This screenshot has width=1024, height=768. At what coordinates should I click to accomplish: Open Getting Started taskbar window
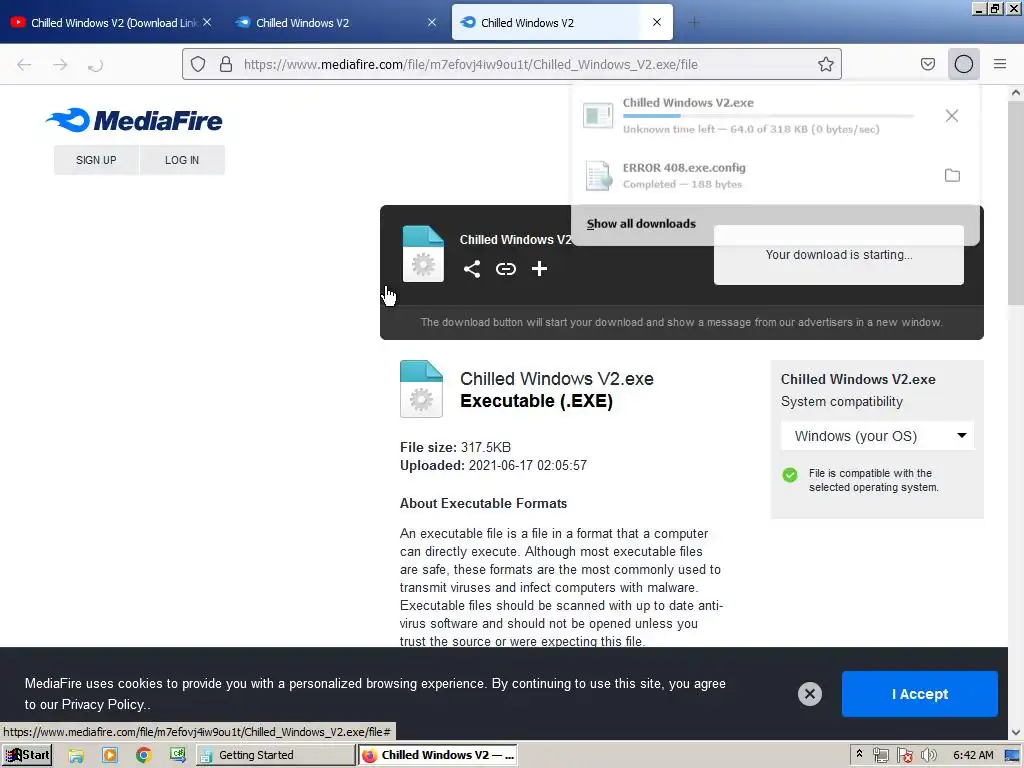point(275,756)
